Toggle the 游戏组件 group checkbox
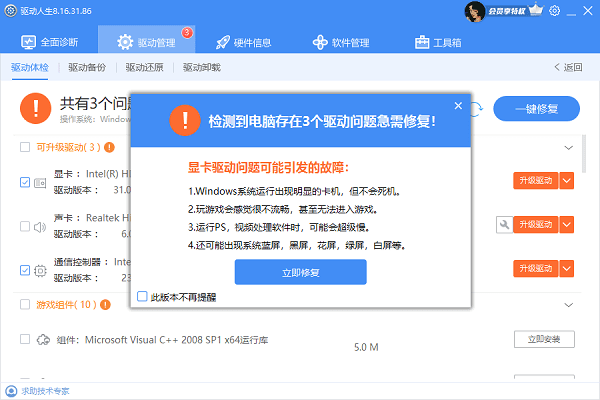This screenshot has height=400, width=600. coord(25,304)
